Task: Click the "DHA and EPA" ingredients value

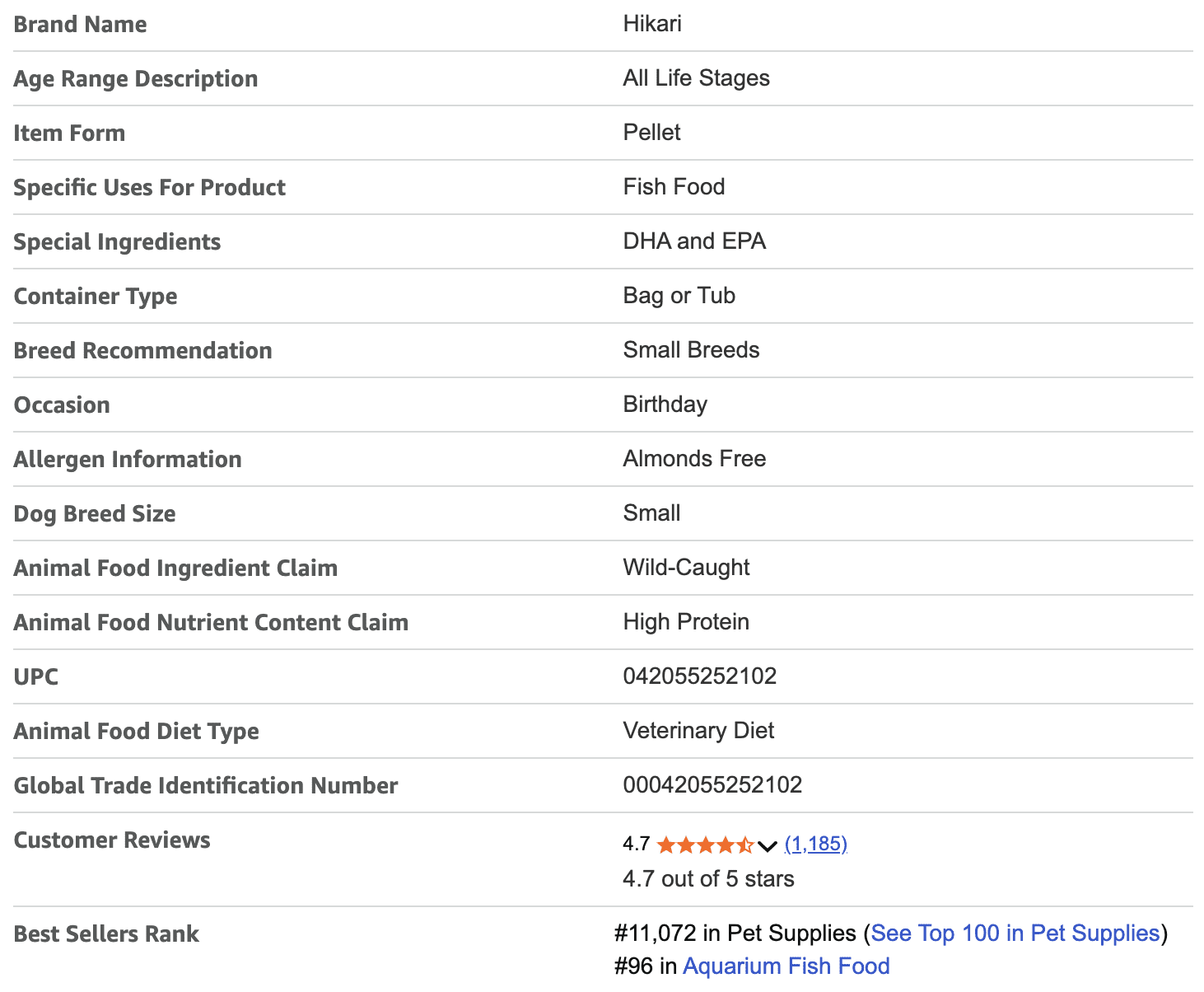Action: (694, 241)
